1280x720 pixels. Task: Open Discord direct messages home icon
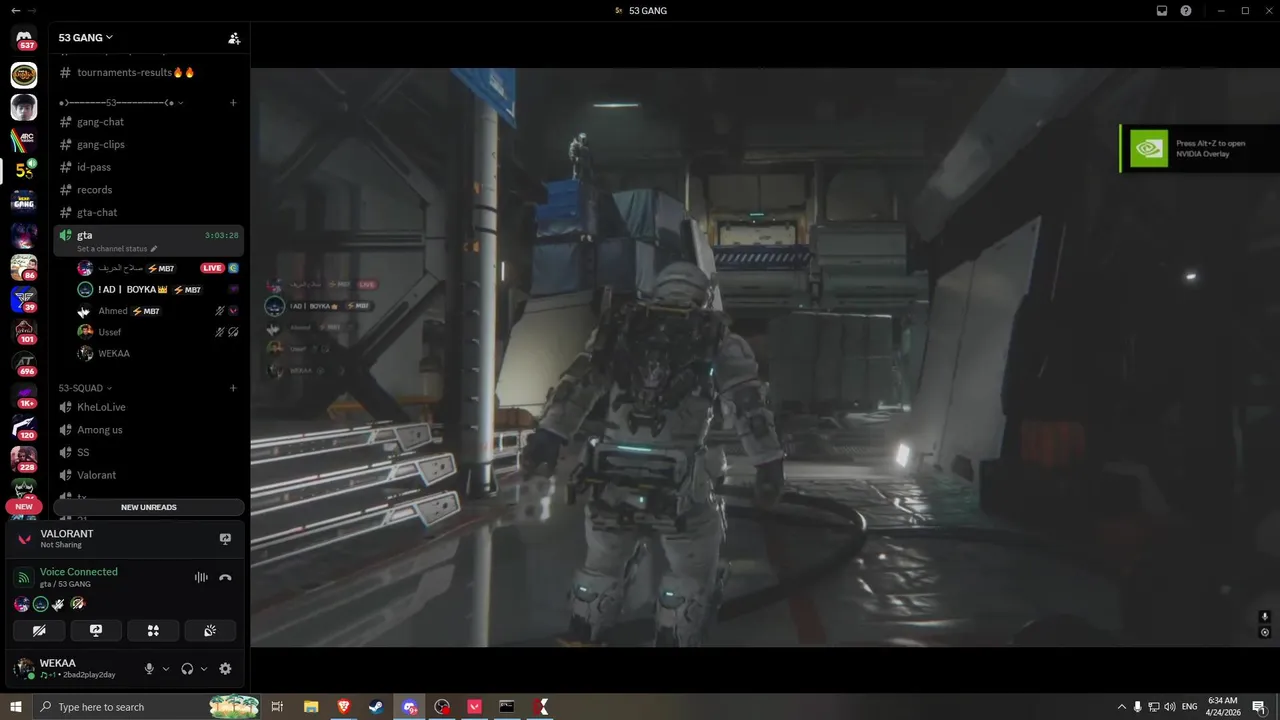click(24, 38)
